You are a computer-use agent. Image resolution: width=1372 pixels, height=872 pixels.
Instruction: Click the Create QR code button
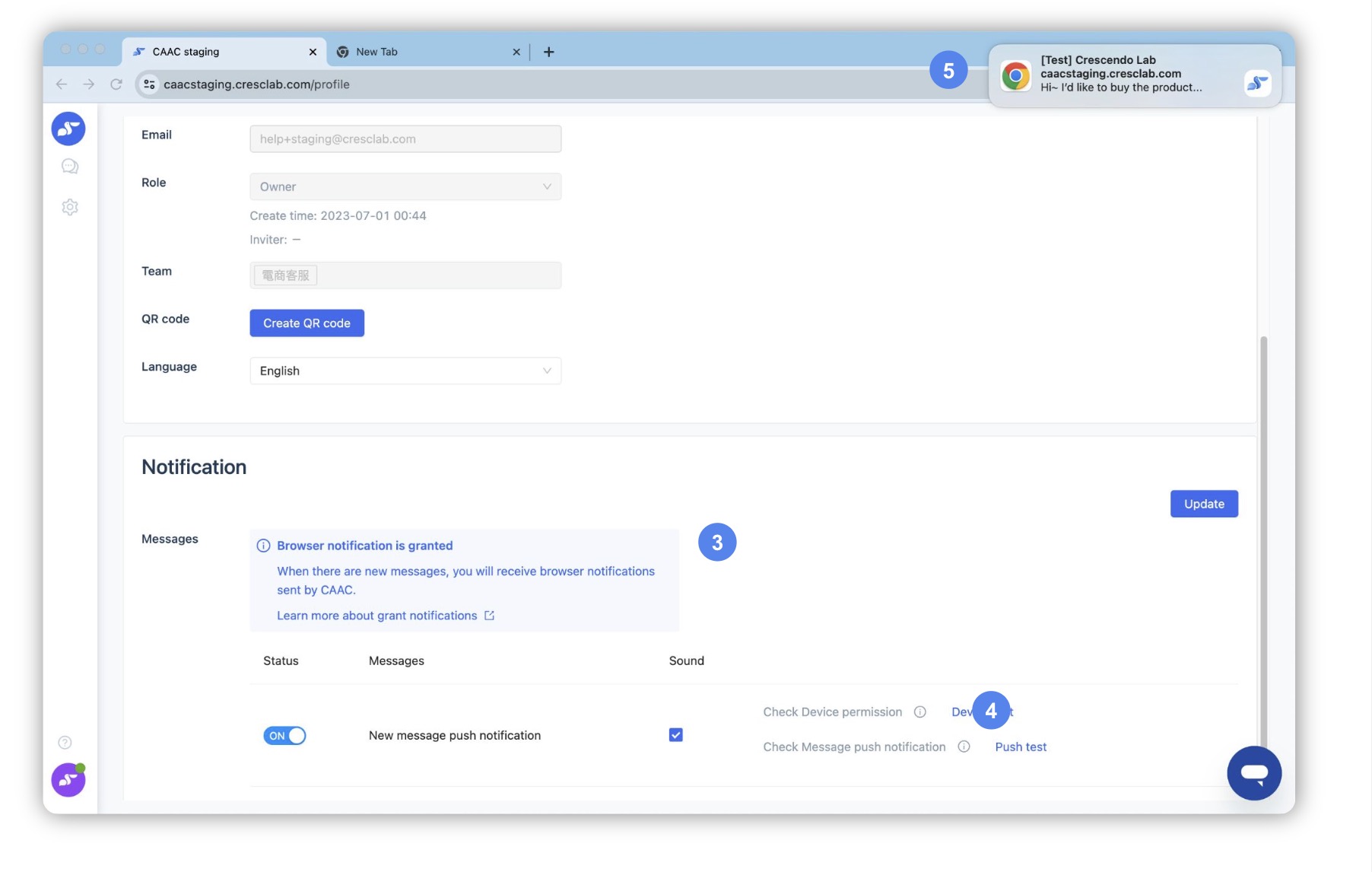(306, 323)
